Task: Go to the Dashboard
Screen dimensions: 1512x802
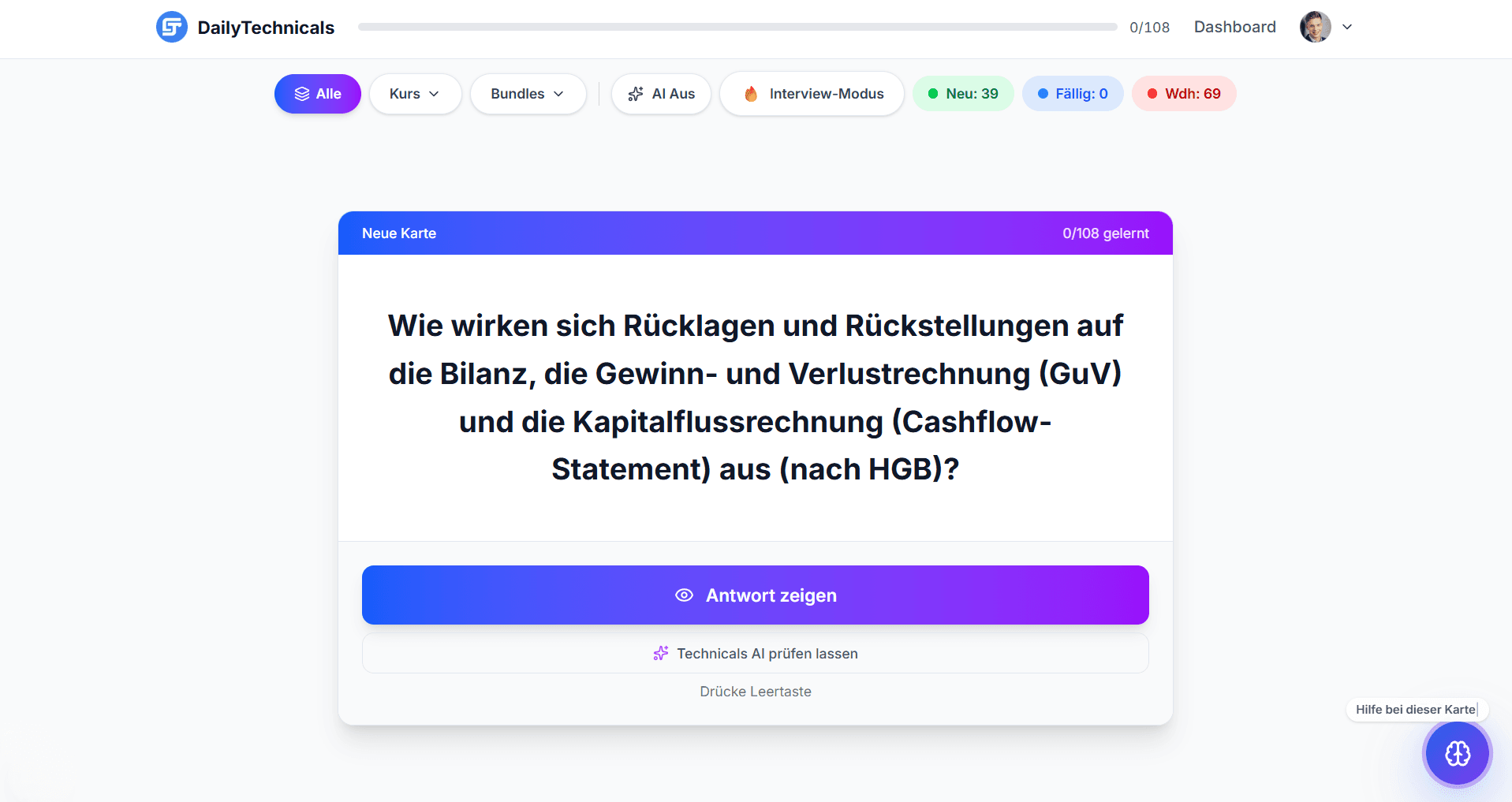Action: pyautogui.click(x=1234, y=27)
